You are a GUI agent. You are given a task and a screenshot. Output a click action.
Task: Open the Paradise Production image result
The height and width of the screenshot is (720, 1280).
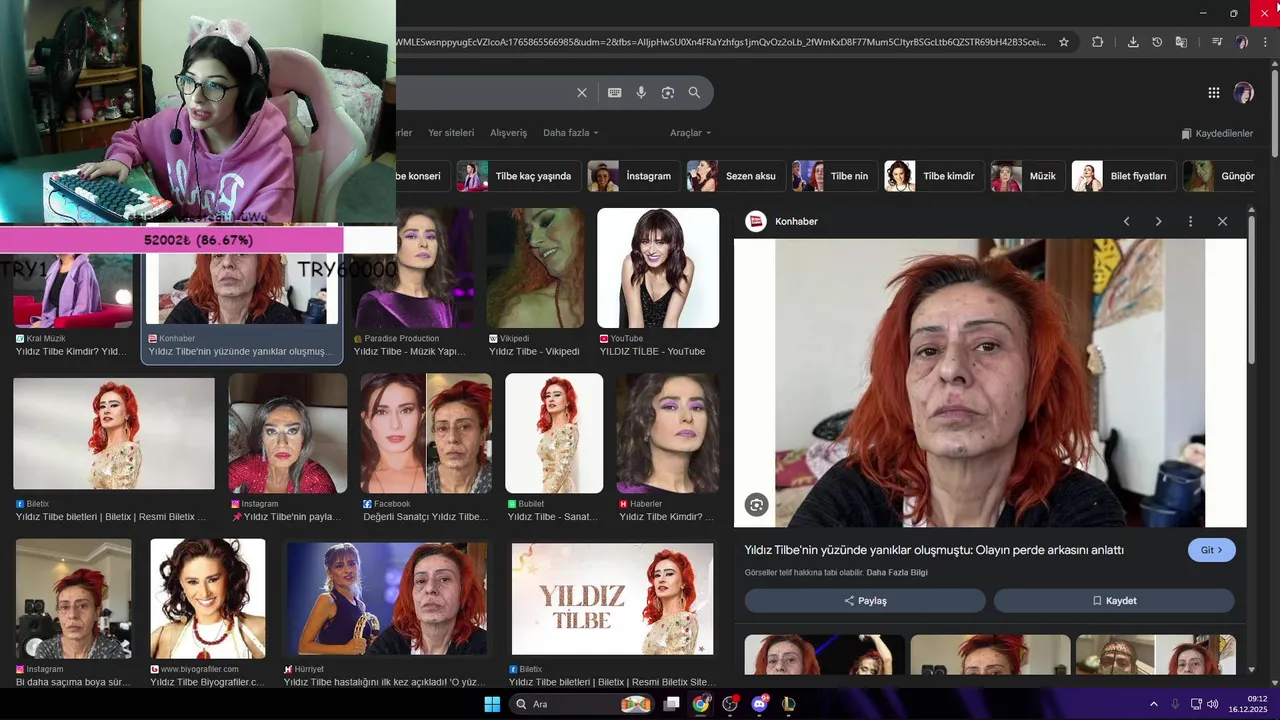click(x=414, y=268)
